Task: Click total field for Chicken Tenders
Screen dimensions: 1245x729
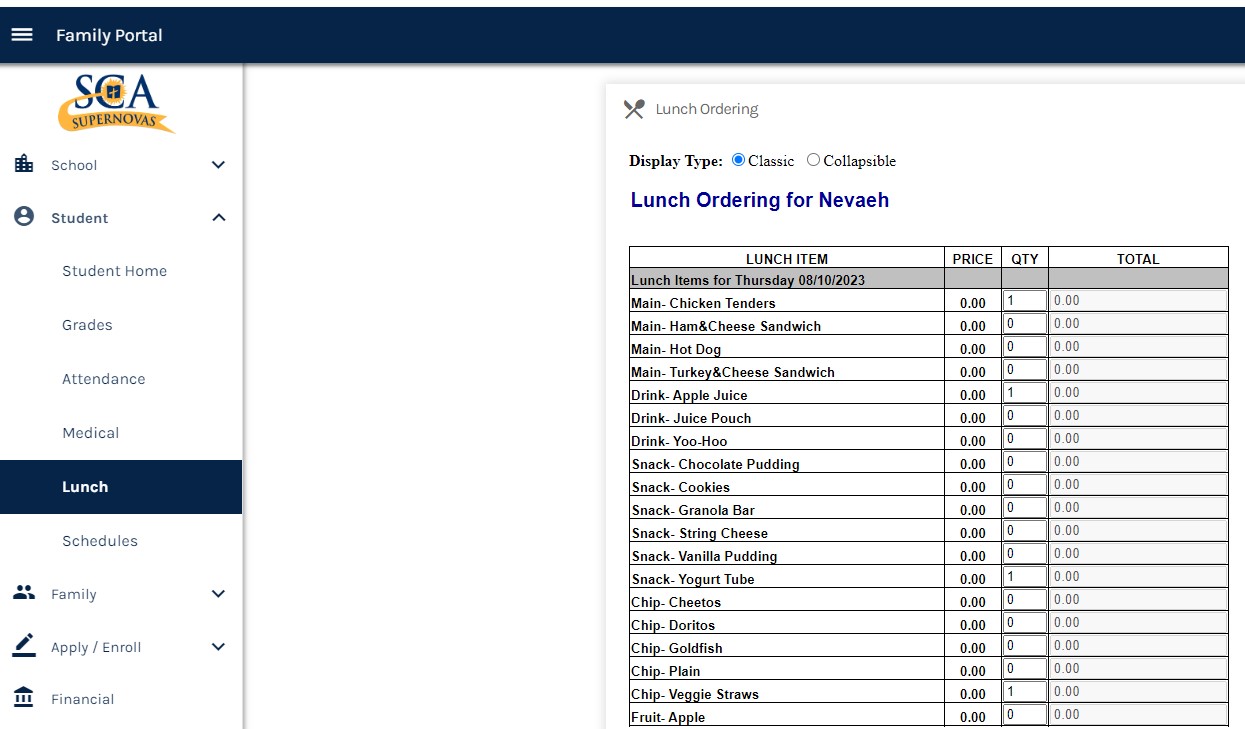Action: (x=1138, y=300)
